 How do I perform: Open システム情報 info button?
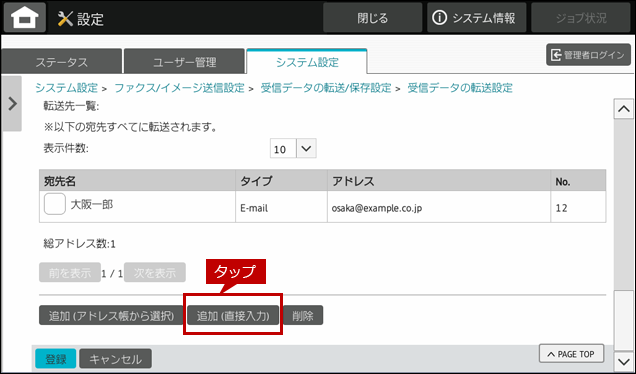(x=476, y=18)
